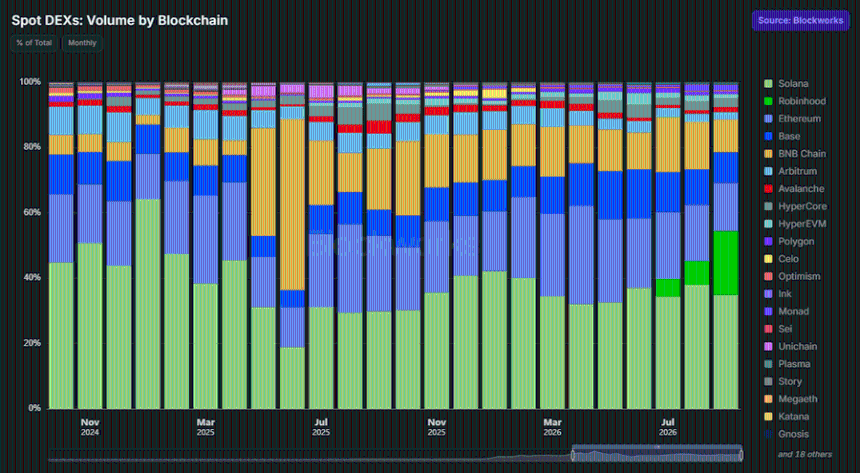Viewport: 860px width, 473px height.
Task: Click the 100% y-axis label
Action: (x=30, y=81)
